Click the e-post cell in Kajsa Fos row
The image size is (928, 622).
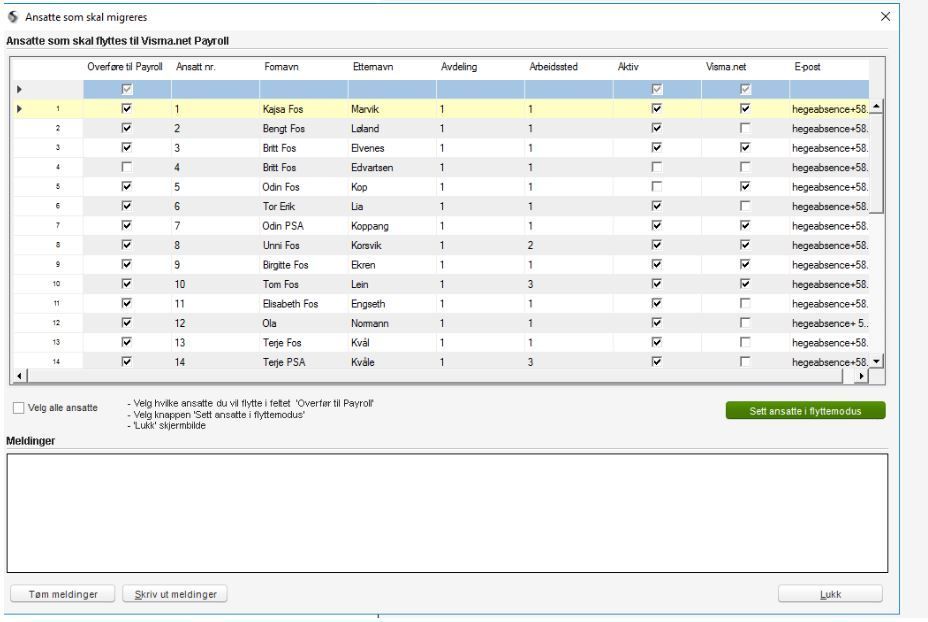point(829,109)
